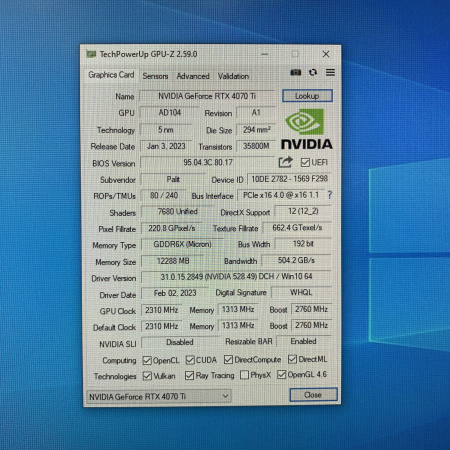This screenshot has width=450, height=450.
Task: Toggle the DirectML checkbox
Action: [x=292, y=359]
